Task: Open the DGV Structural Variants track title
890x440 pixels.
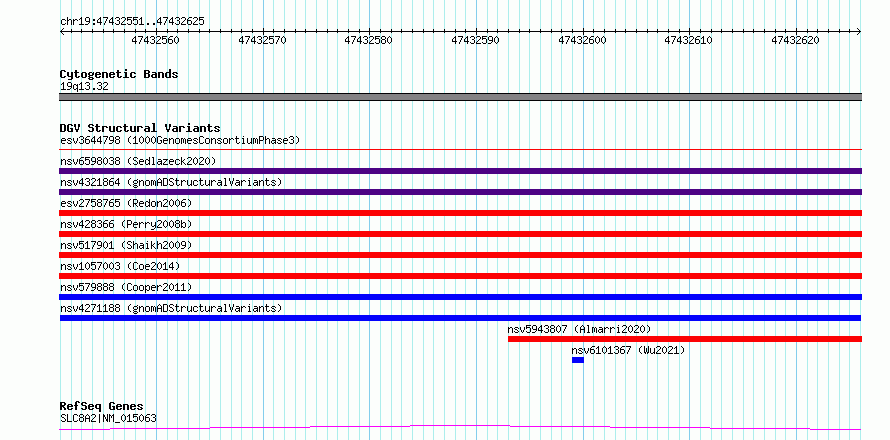Action: (x=140, y=128)
